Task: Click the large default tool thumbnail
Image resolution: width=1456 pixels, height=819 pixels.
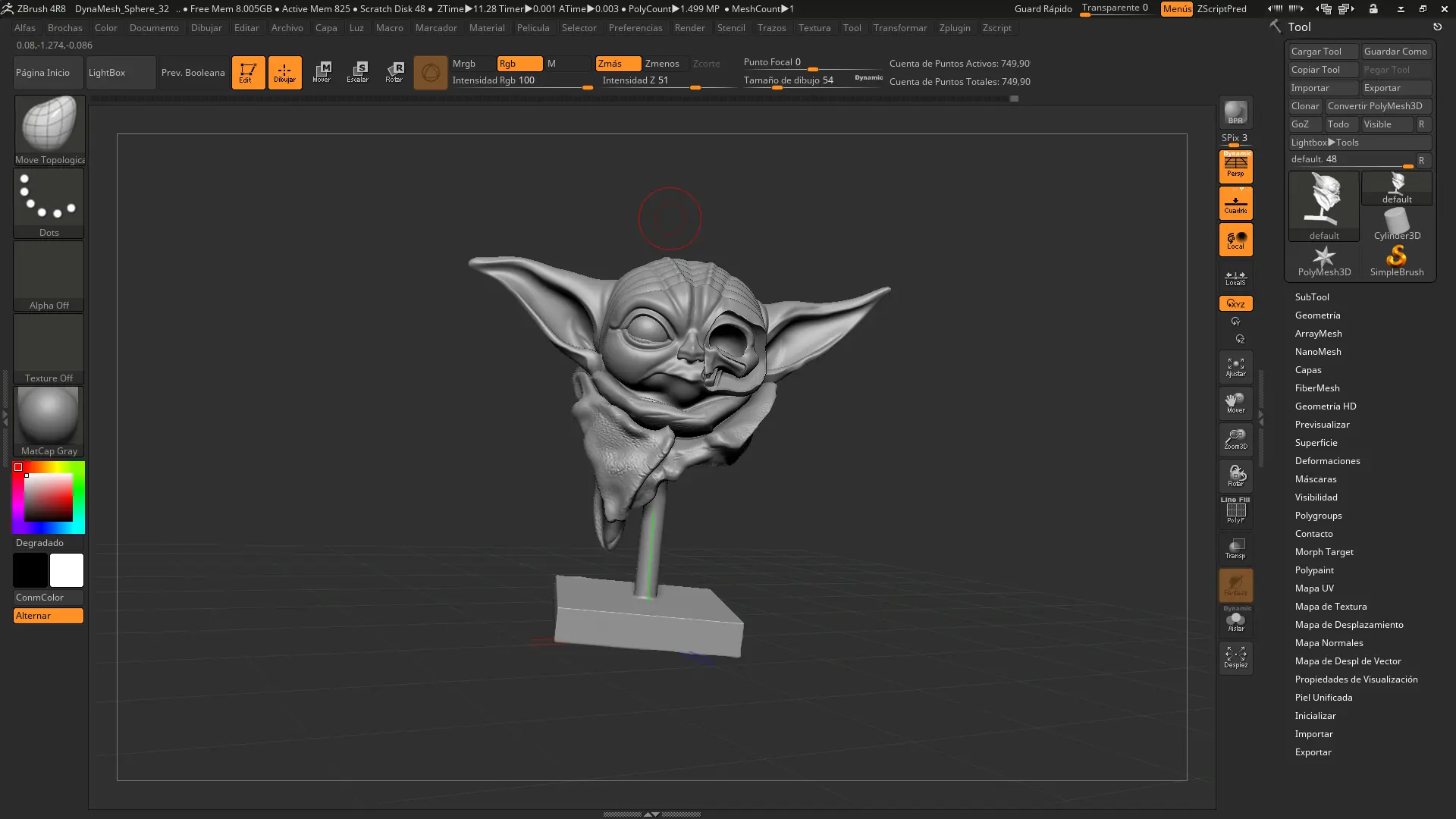Action: coord(1324,206)
